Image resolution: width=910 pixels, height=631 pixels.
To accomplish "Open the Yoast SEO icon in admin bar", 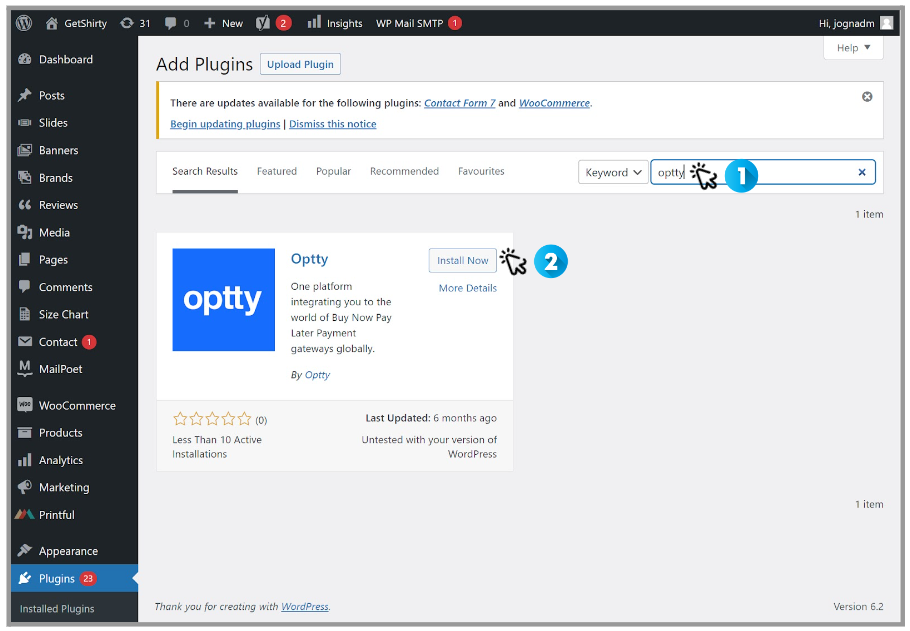I will click(x=263, y=23).
